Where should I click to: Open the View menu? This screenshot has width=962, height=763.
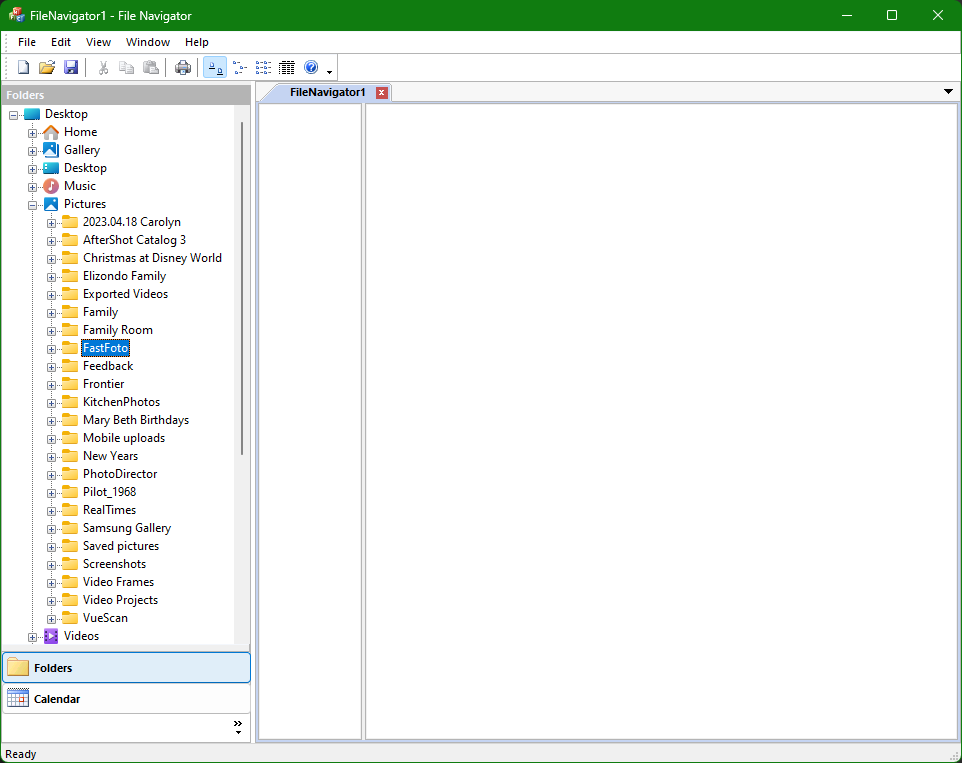pos(97,42)
